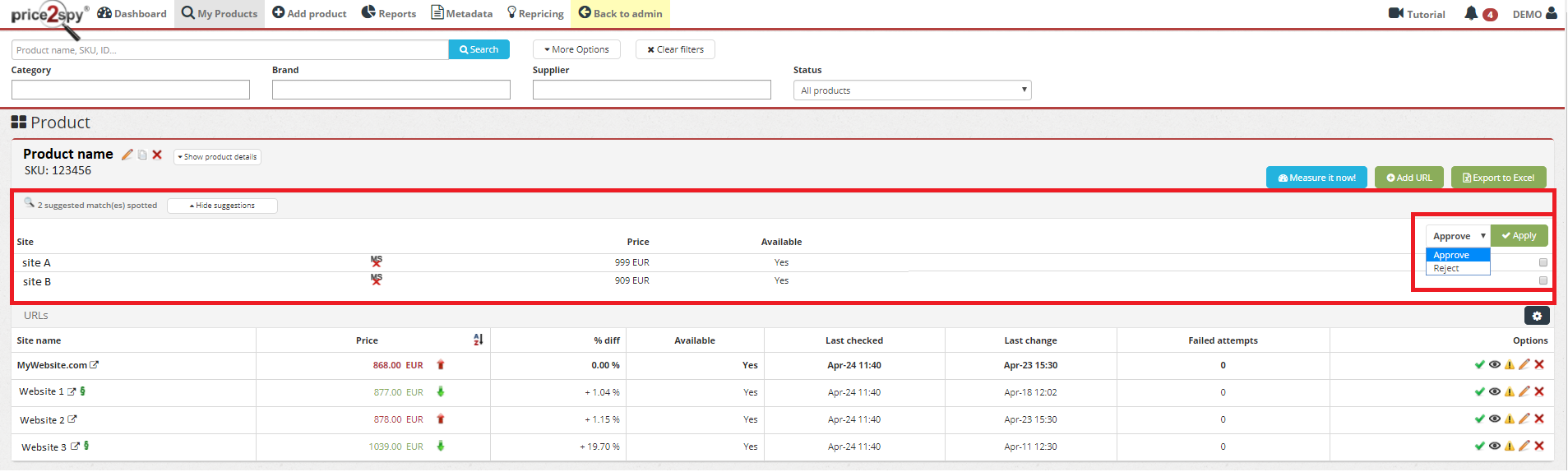Click the pencil edit icon for Website 2
This screenshot has height=472, width=1568.
(1524, 419)
